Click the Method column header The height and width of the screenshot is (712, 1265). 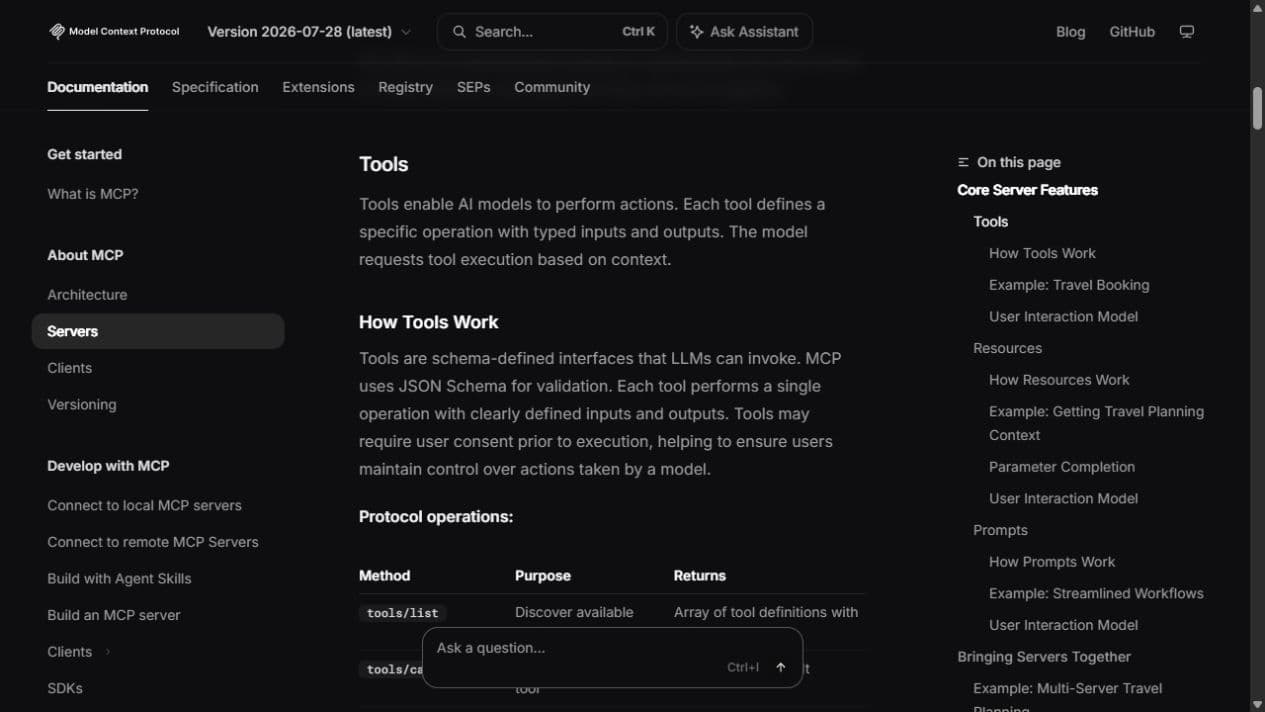384,576
